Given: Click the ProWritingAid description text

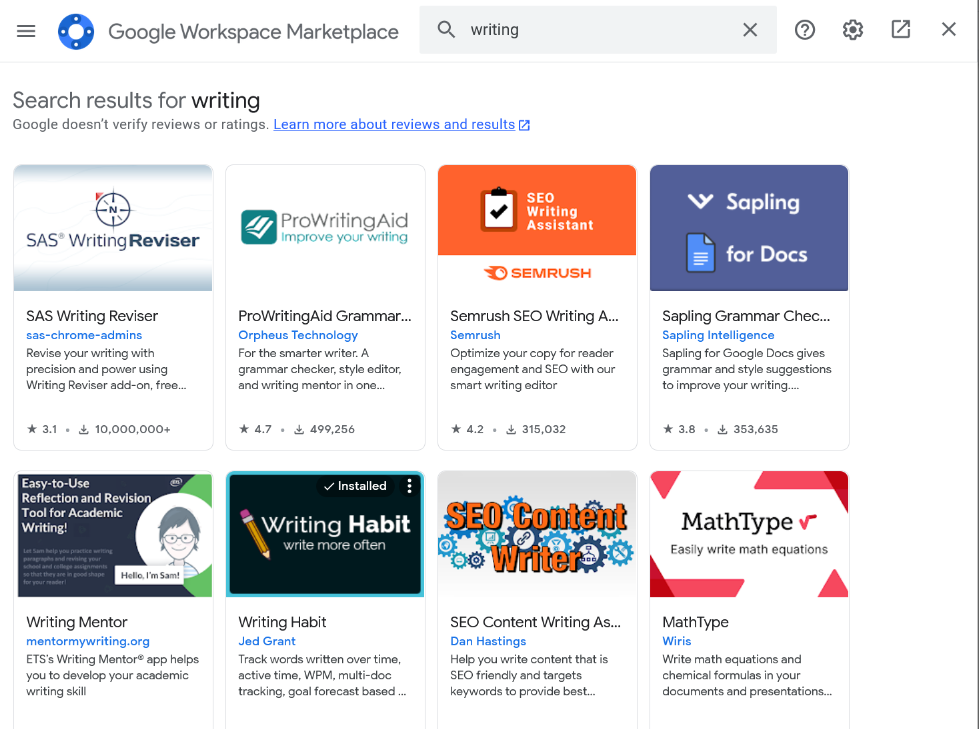Looking at the screenshot, I should pos(320,369).
